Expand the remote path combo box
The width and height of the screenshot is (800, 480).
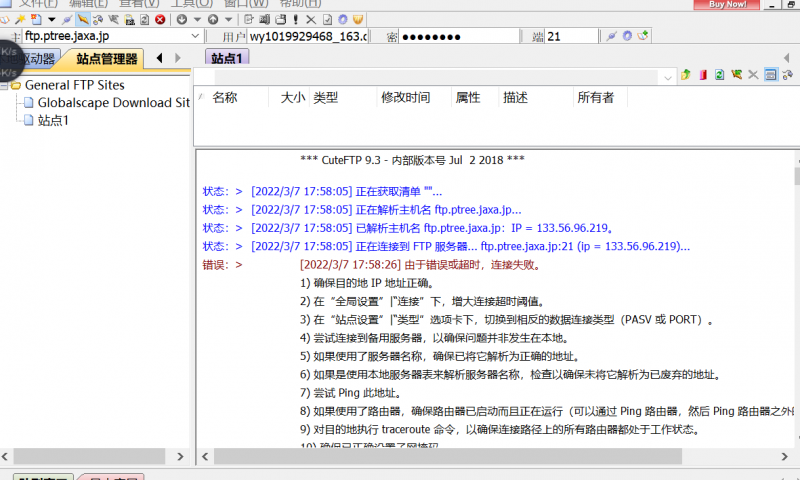tap(668, 76)
